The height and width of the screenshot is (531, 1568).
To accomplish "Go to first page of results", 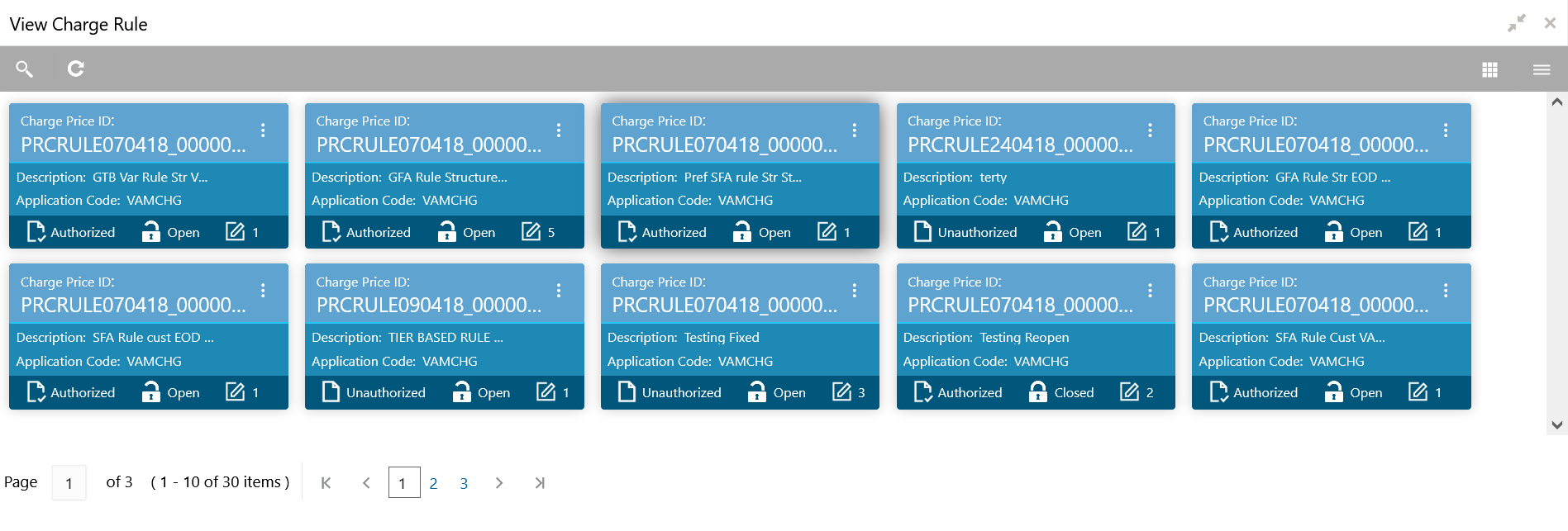I will pyautogui.click(x=326, y=483).
